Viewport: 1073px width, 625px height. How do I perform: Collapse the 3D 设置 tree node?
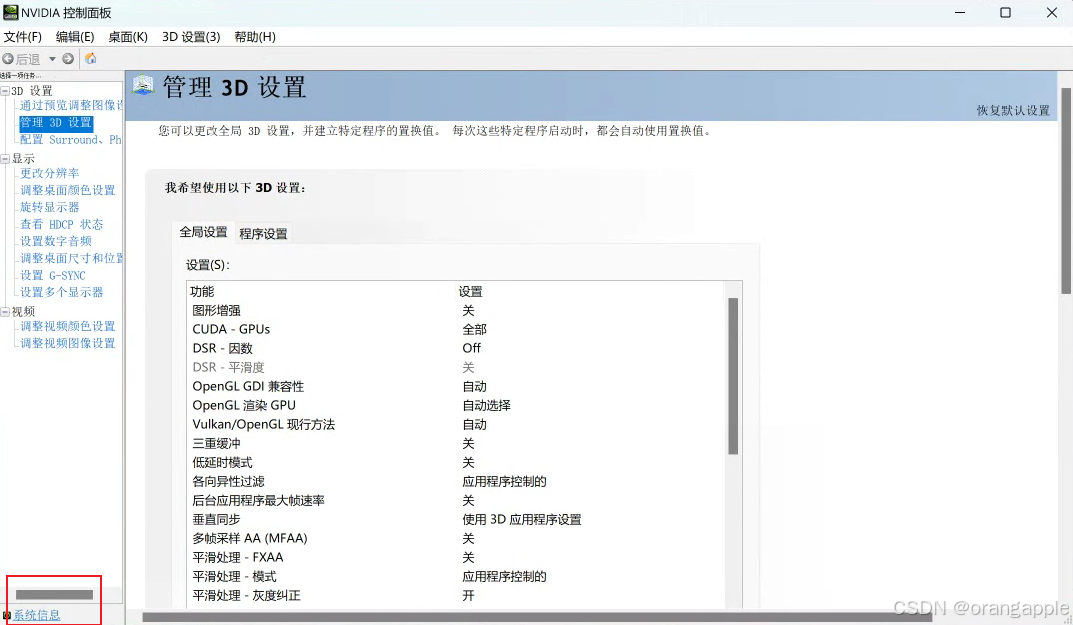(5, 91)
